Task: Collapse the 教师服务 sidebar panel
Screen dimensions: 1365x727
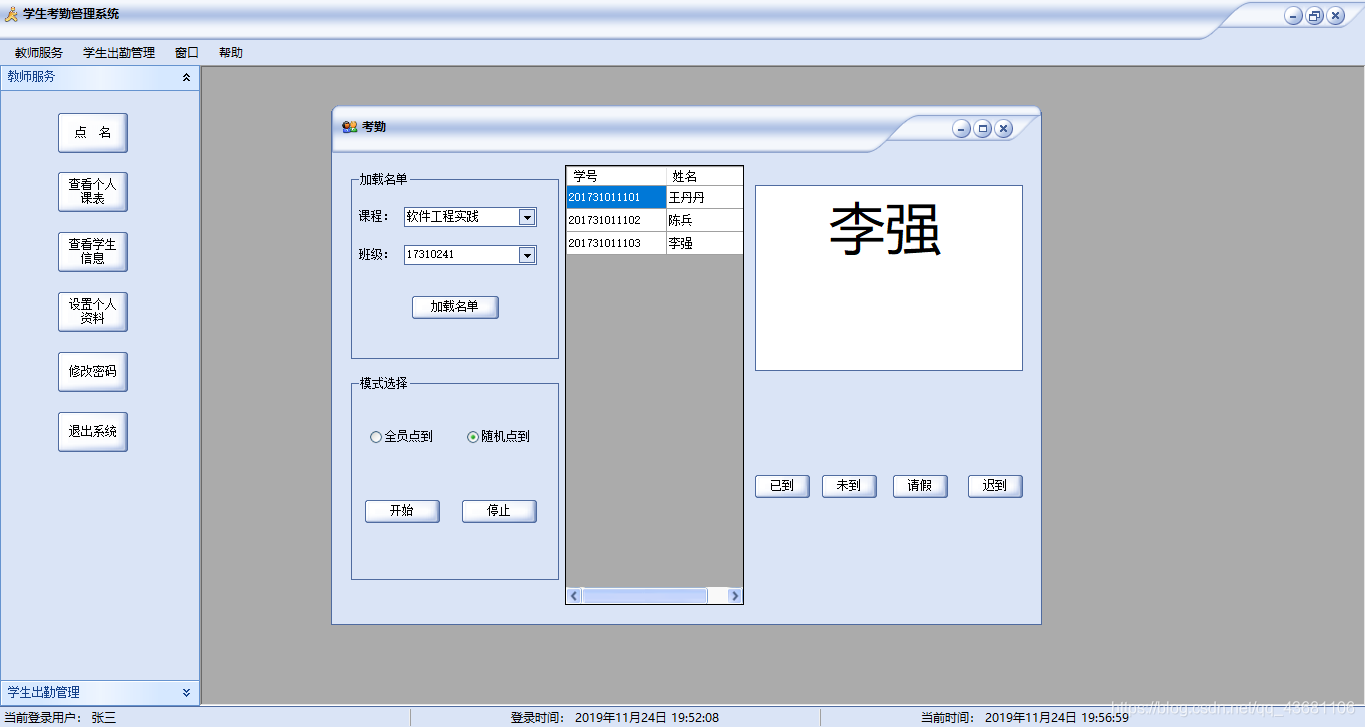Action: [x=186, y=77]
